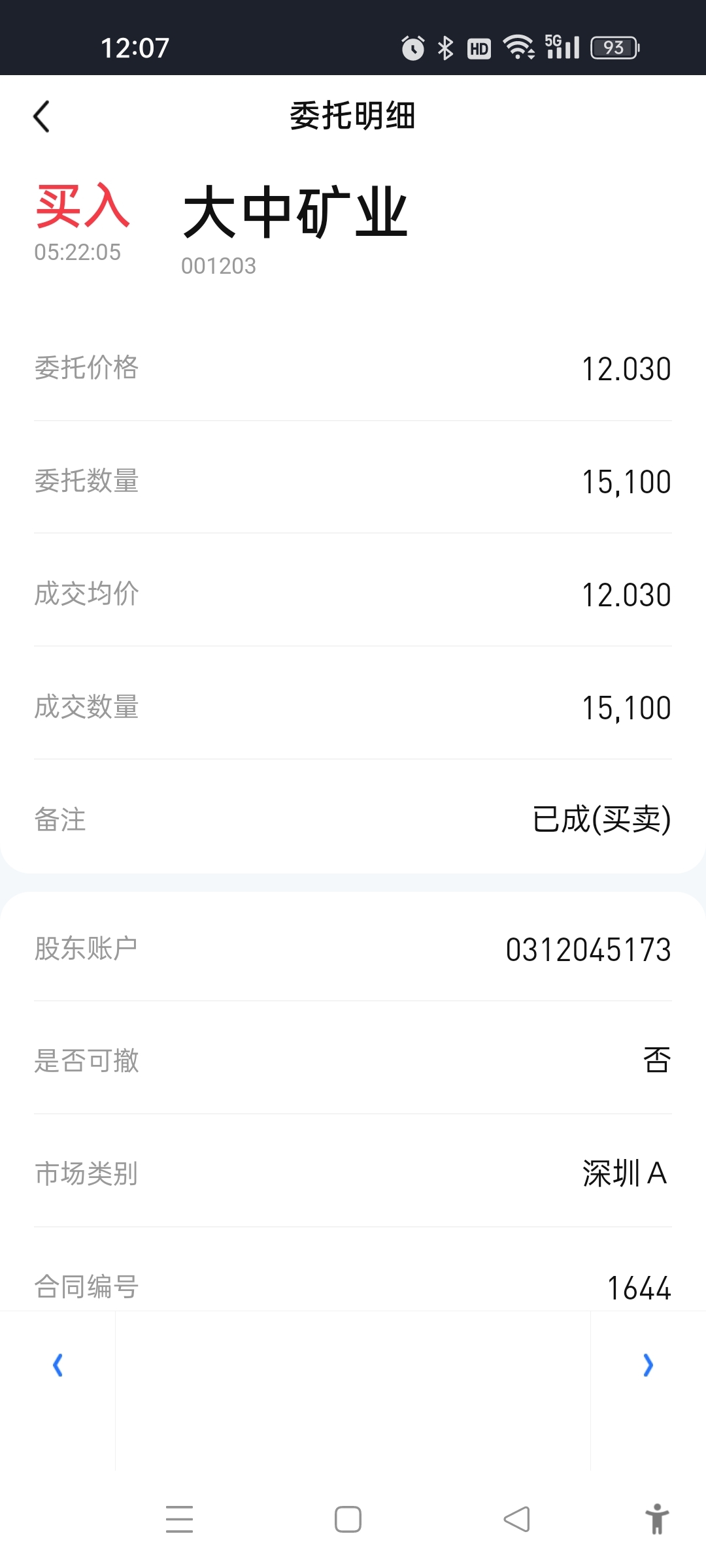The height and width of the screenshot is (1568, 706).
Task: Tap the 备注 row showing 已成(买卖)
Action: 353,819
